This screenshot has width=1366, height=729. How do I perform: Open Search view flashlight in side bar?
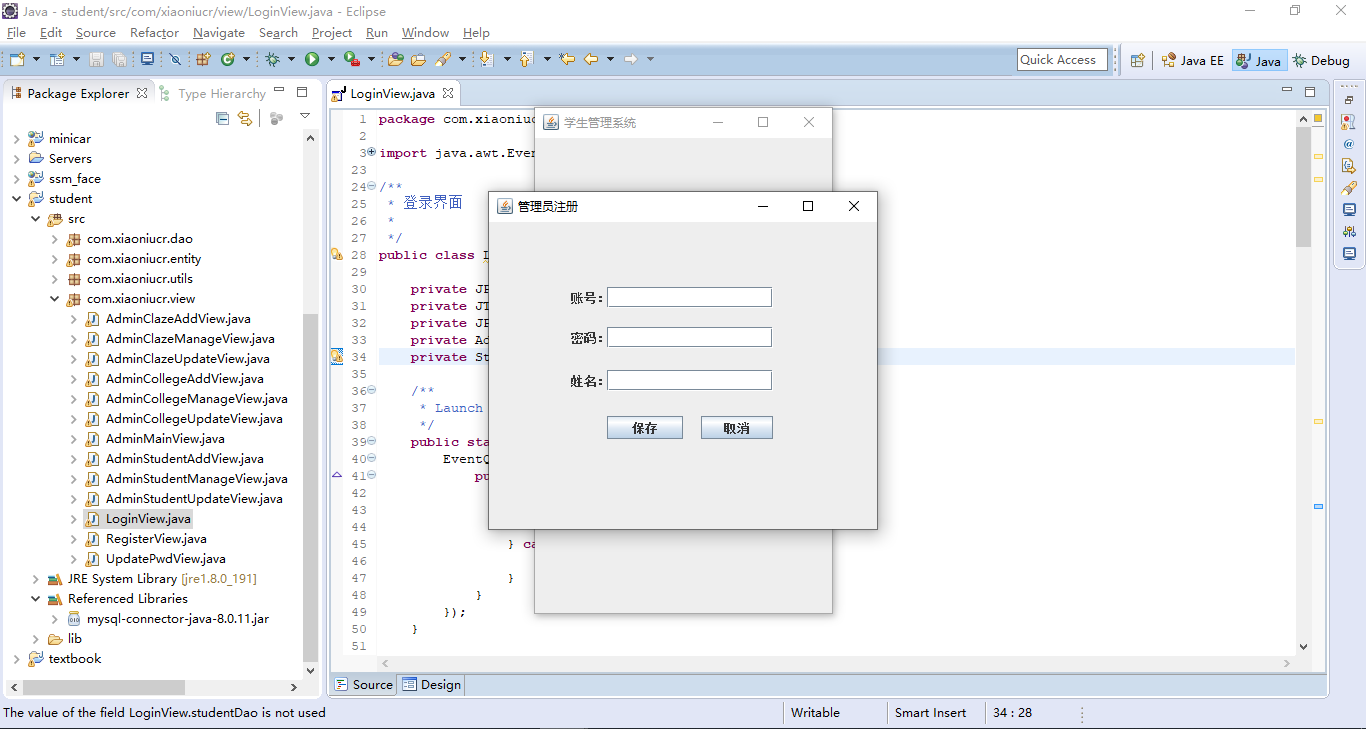point(1349,188)
